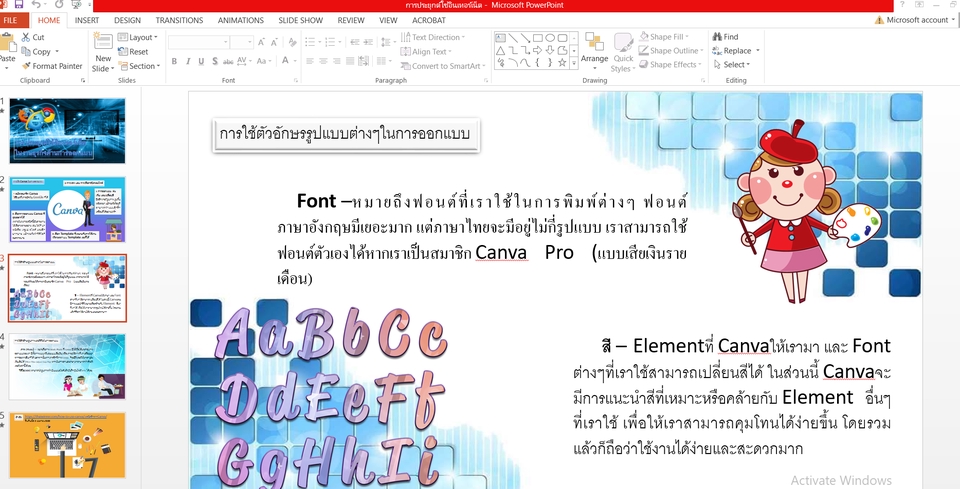Increase font size with the larger A icon
960x489 pixels.
coord(261,42)
